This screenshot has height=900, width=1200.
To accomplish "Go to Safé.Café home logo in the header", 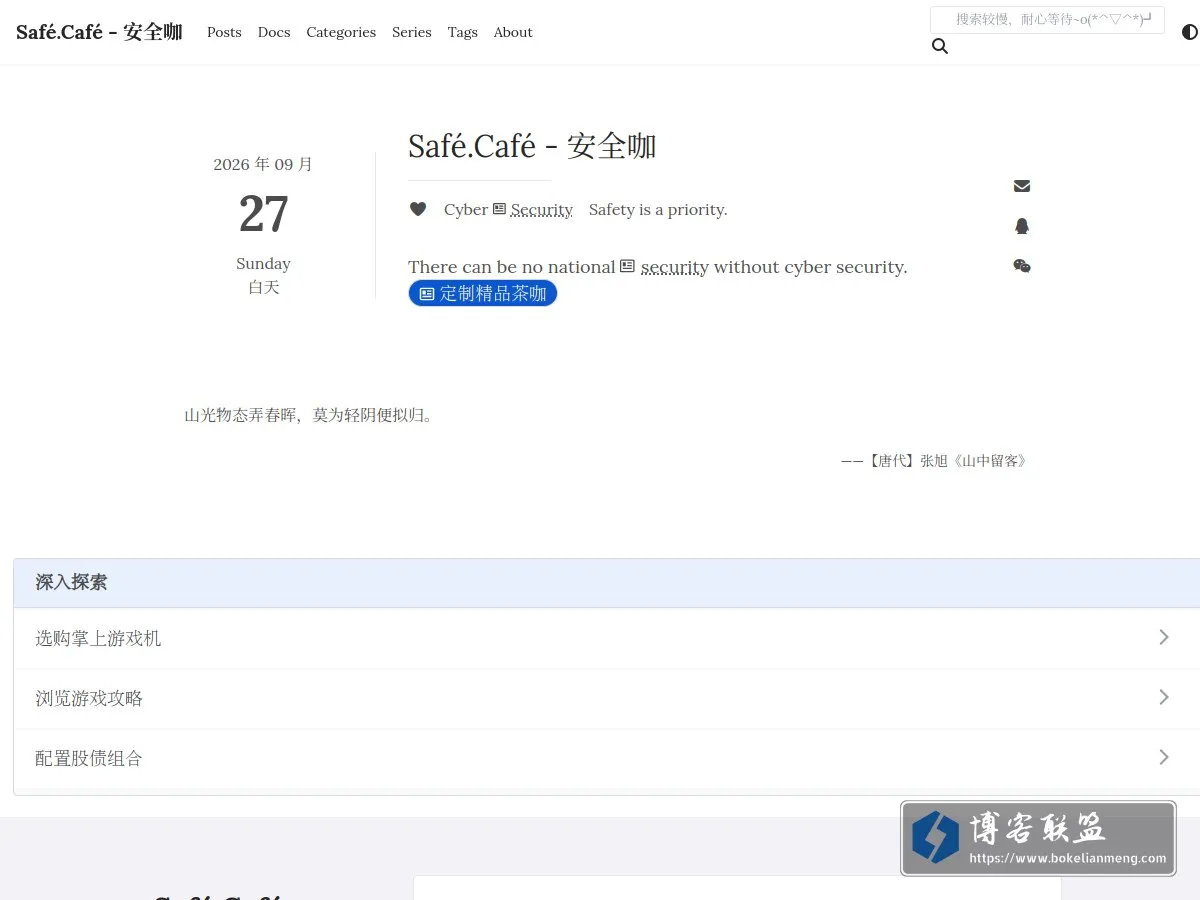I will [99, 32].
